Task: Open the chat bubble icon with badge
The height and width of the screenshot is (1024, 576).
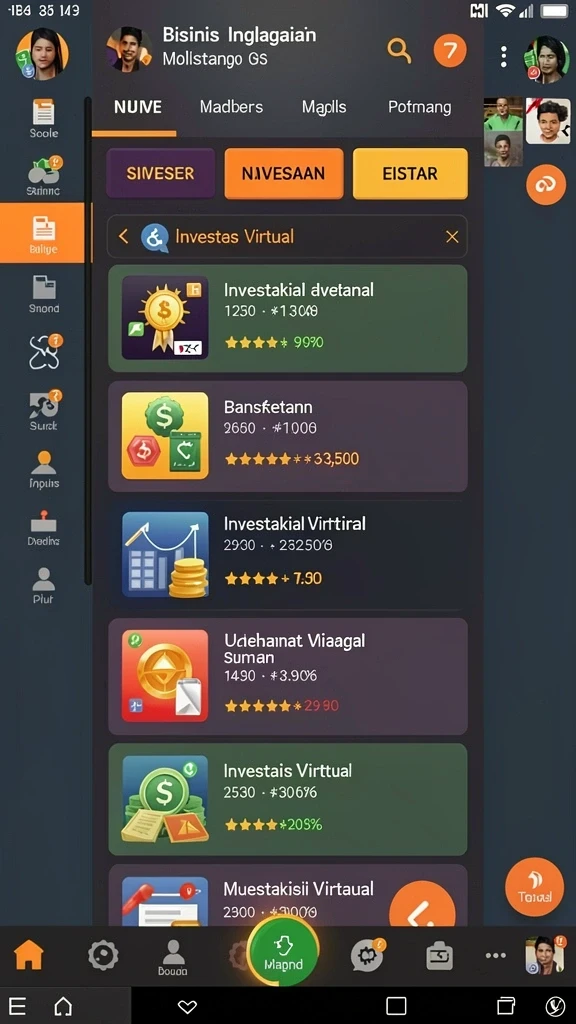Action: [368, 955]
